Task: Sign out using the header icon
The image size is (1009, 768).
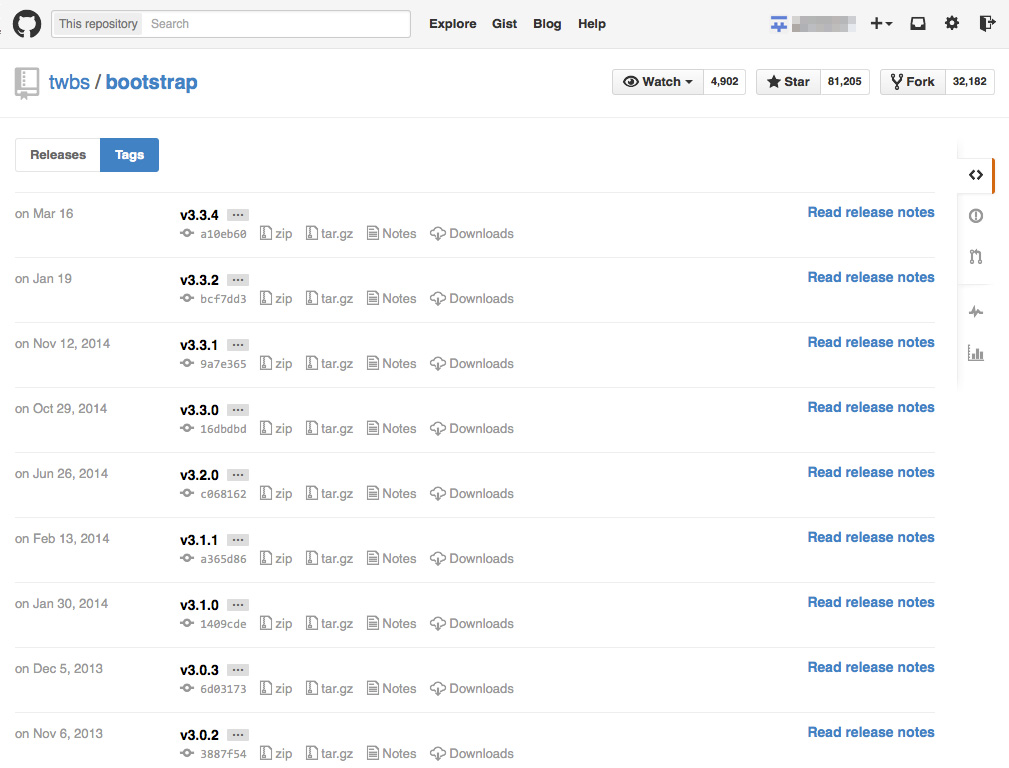Action: (x=986, y=23)
